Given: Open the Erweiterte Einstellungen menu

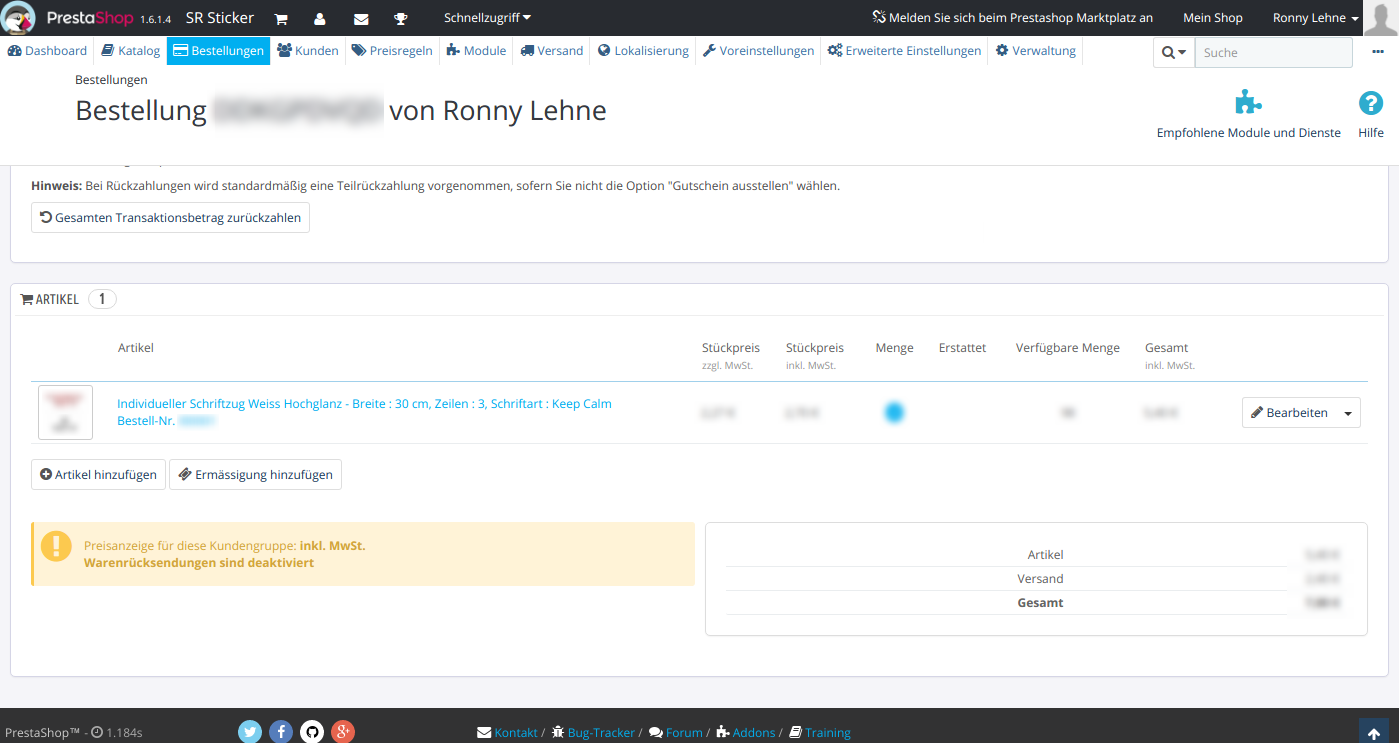Looking at the screenshot, I should (x=904, y=51).
